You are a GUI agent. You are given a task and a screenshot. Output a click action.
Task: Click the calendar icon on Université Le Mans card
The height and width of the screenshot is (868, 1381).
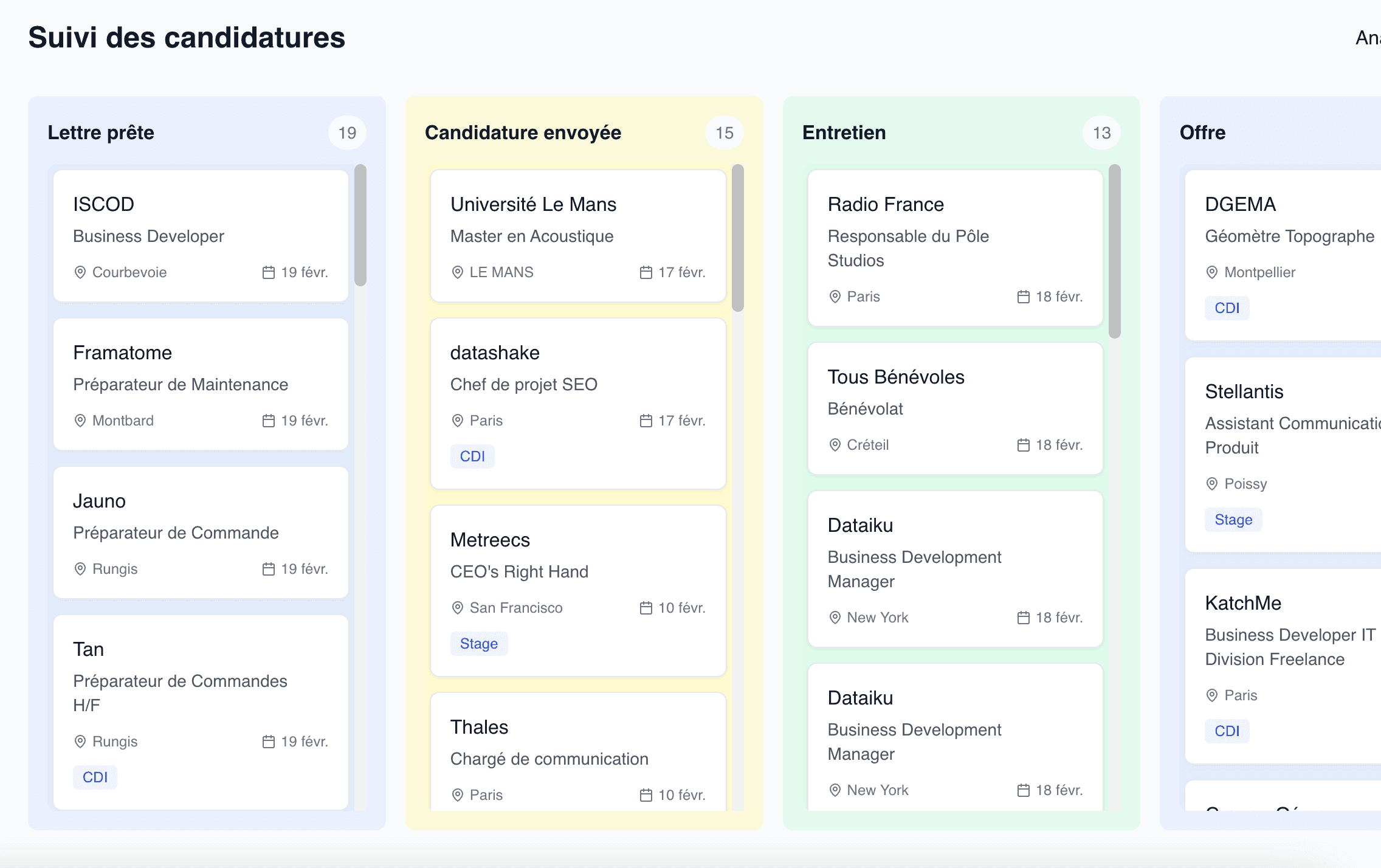coord(646,272)
